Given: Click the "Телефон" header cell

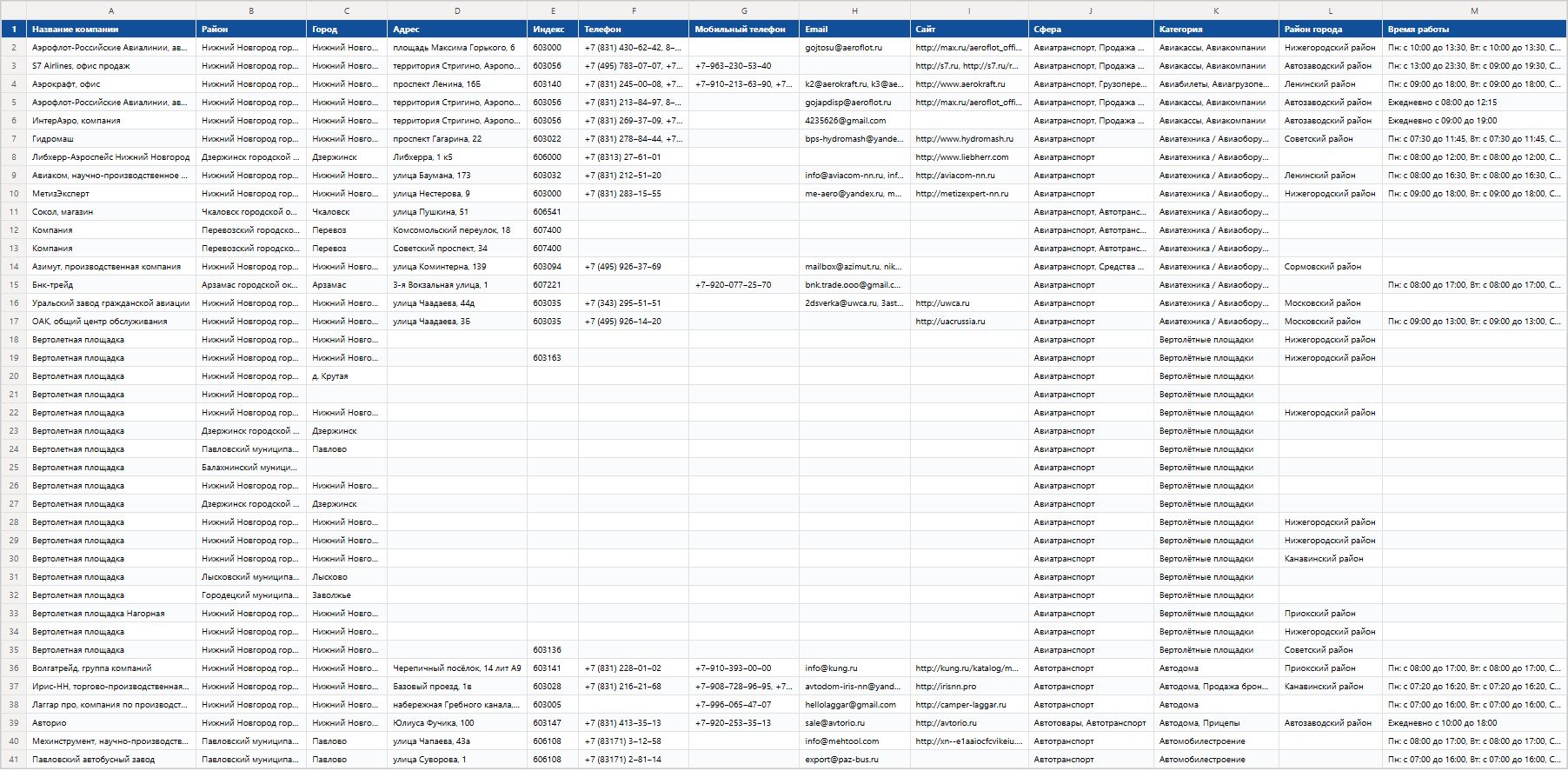Looking at the screenshot, I should pyautogui.click(x=634, y=29).
